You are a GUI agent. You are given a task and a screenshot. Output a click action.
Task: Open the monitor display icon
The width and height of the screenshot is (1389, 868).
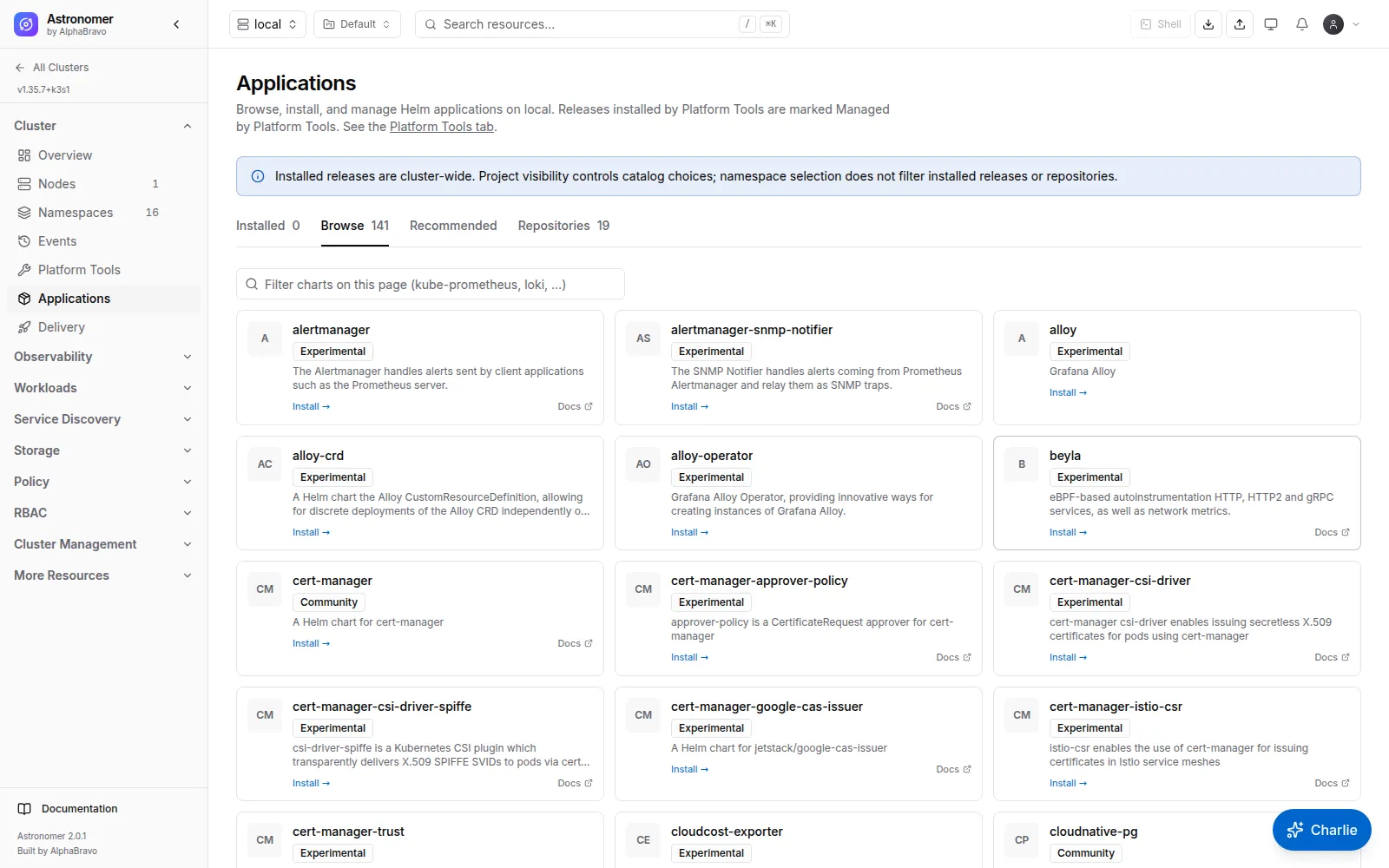point(1271,24)
